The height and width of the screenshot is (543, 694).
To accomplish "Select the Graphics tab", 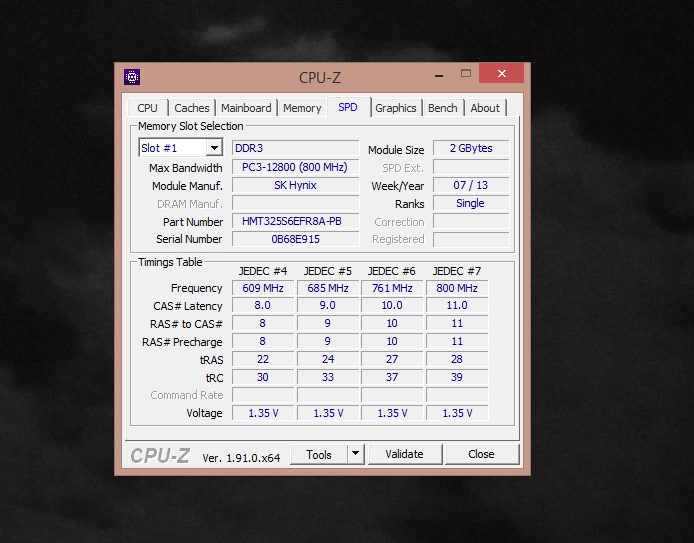I will click(396, 108).
